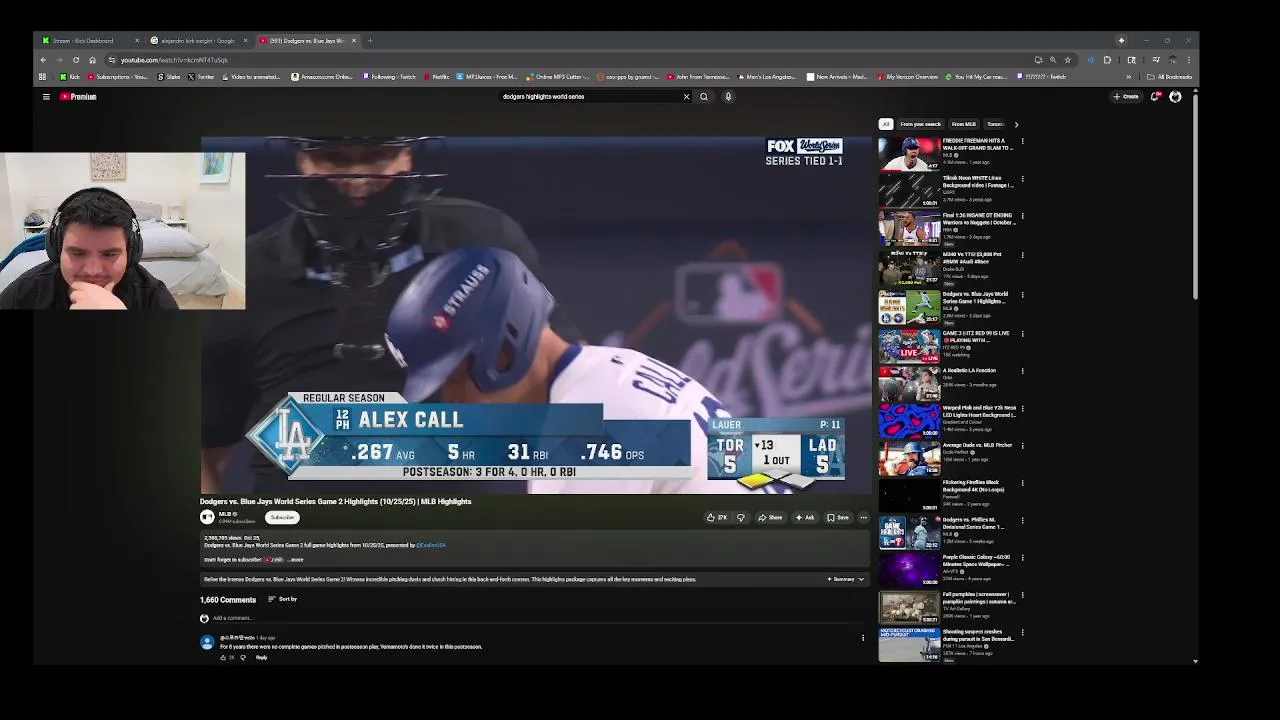Screen dimensions: 1280x720
Task: Play Dodgers vs. Phillies NL Divisional Series video
Action: coord(909,533)
